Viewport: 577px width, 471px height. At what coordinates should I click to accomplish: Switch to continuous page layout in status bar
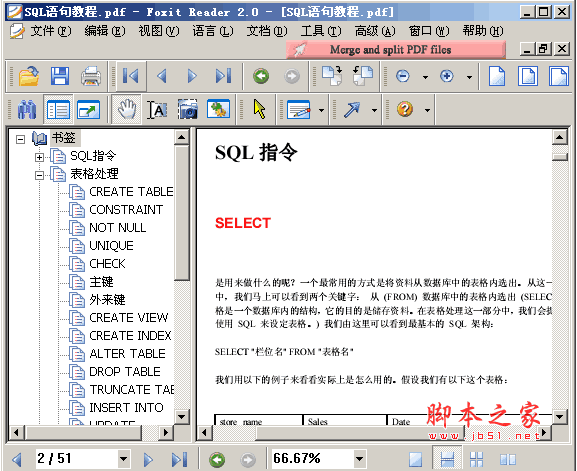point(447,459)
